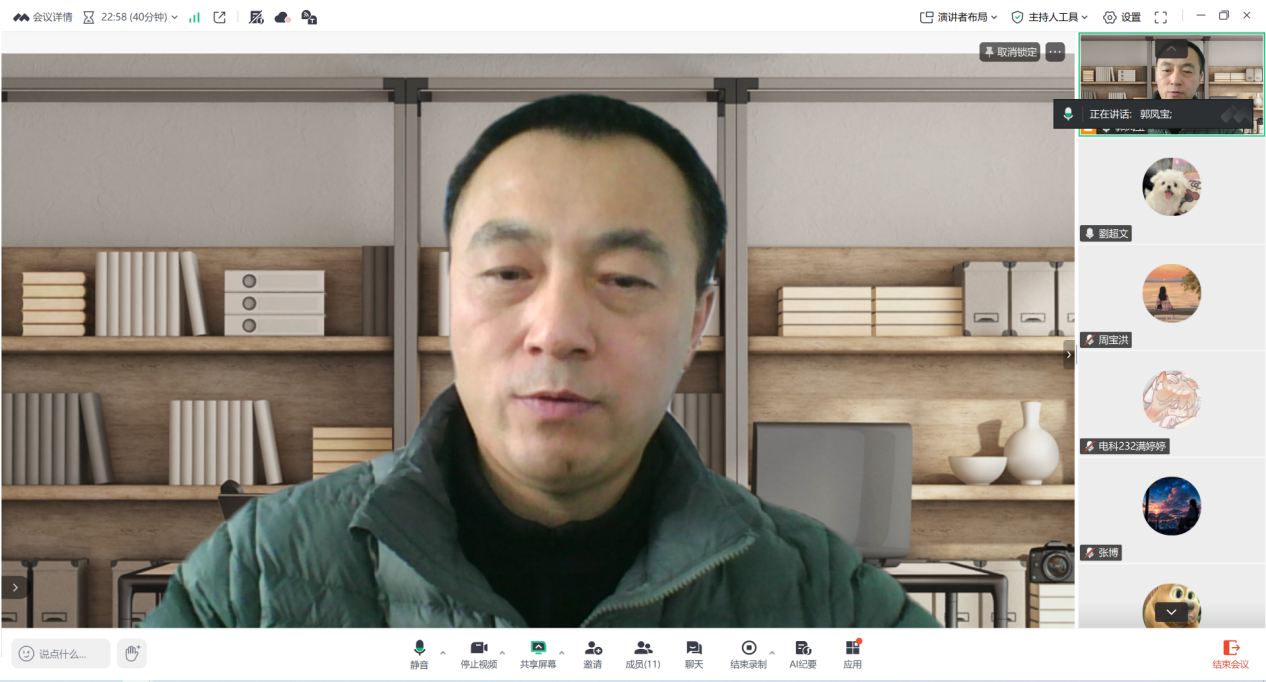The width and height of the screenshot is (1266, 682).
Task: Expand the 演讲者布局 layout dropdown
Action: pos(958,17)
